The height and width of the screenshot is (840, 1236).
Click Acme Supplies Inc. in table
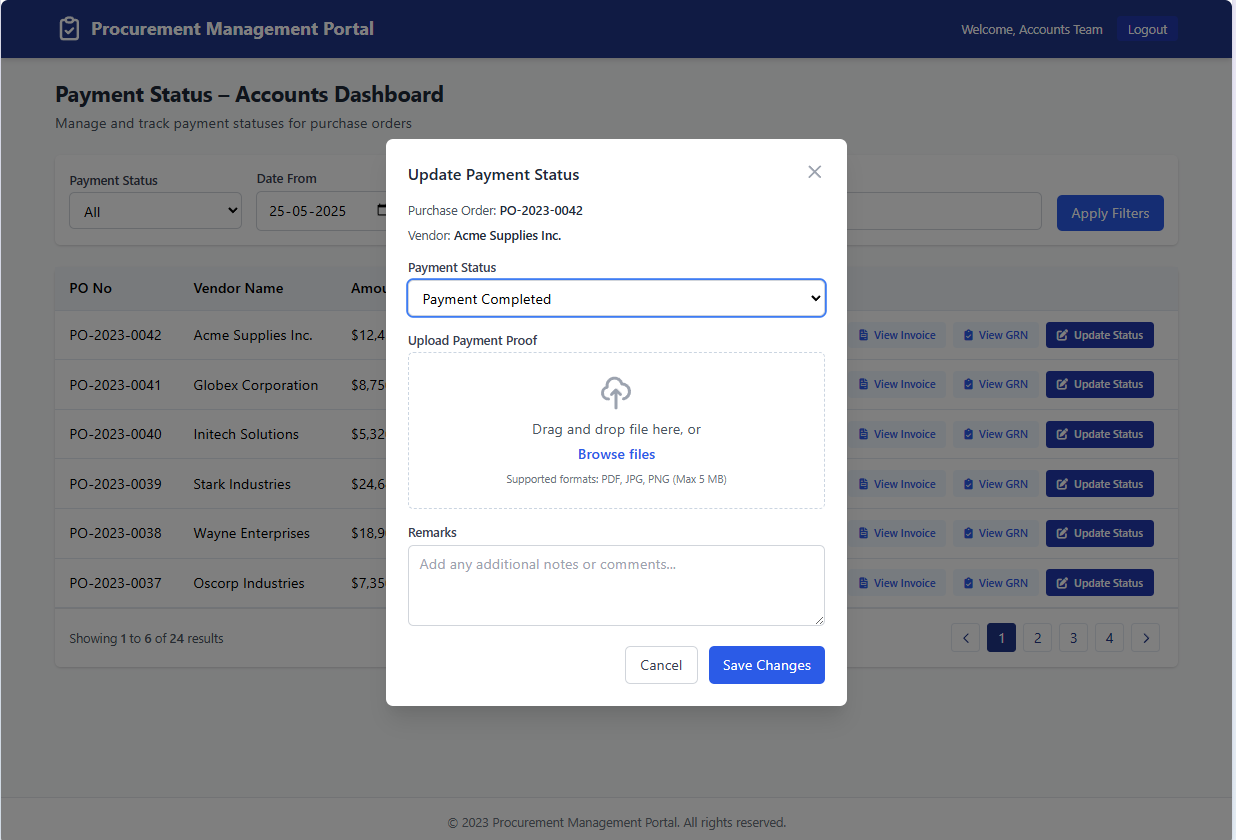(x=253, y=335)
